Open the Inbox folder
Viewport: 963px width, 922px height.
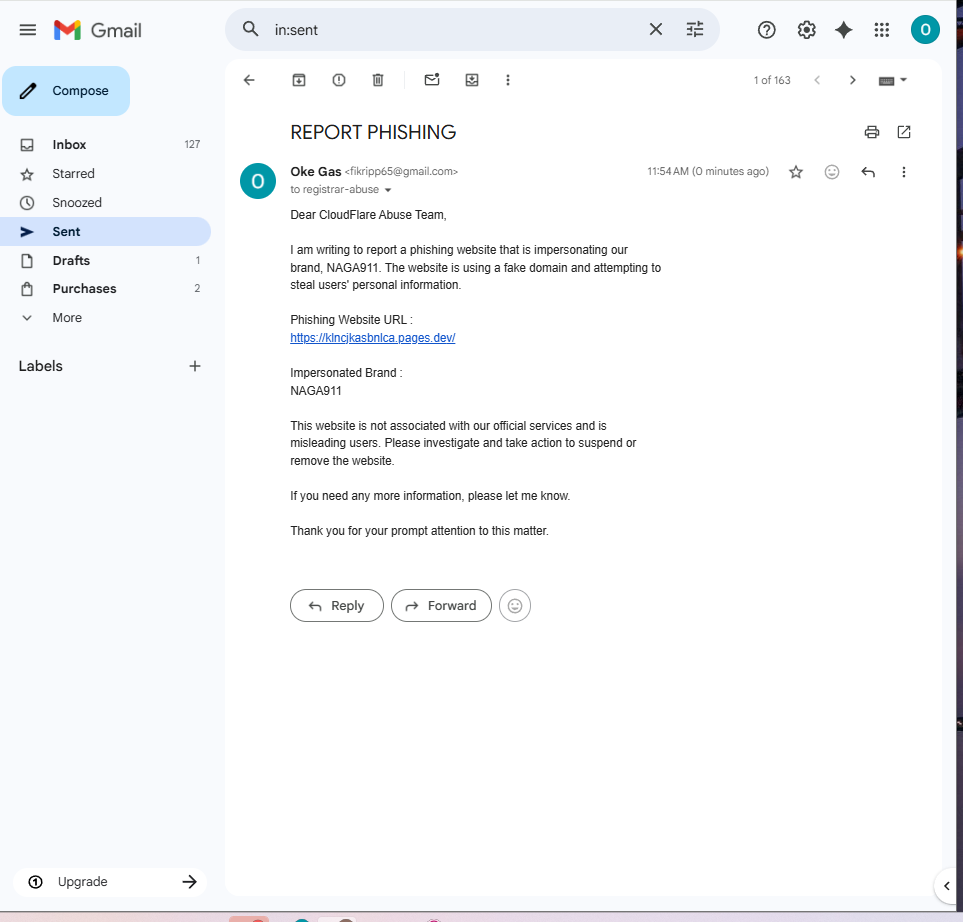pos(106,144)
